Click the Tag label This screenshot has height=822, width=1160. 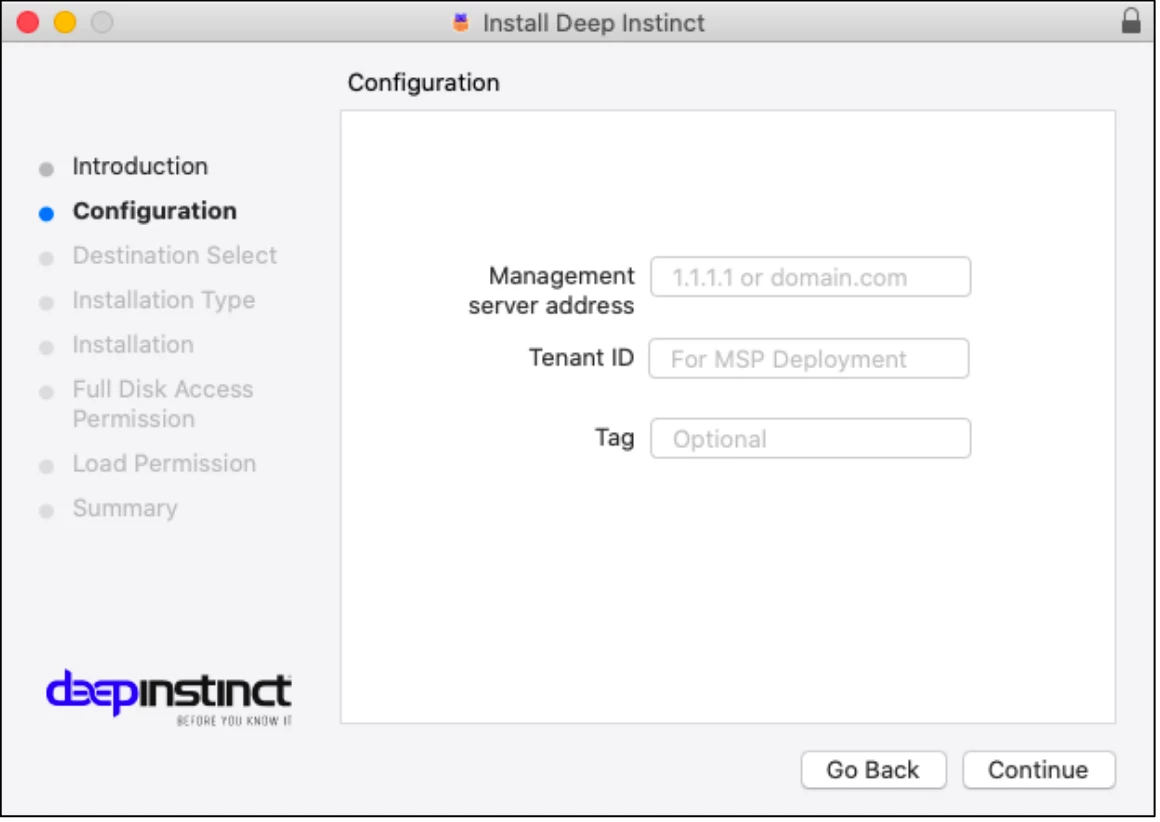(x=616, y=438)
